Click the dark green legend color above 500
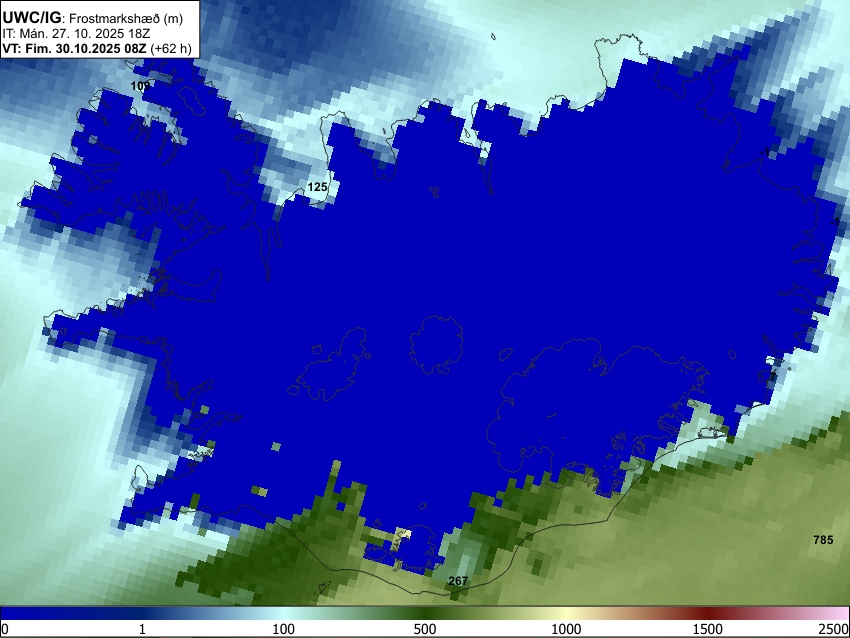 pyautogui.click(x=425, y=614)
